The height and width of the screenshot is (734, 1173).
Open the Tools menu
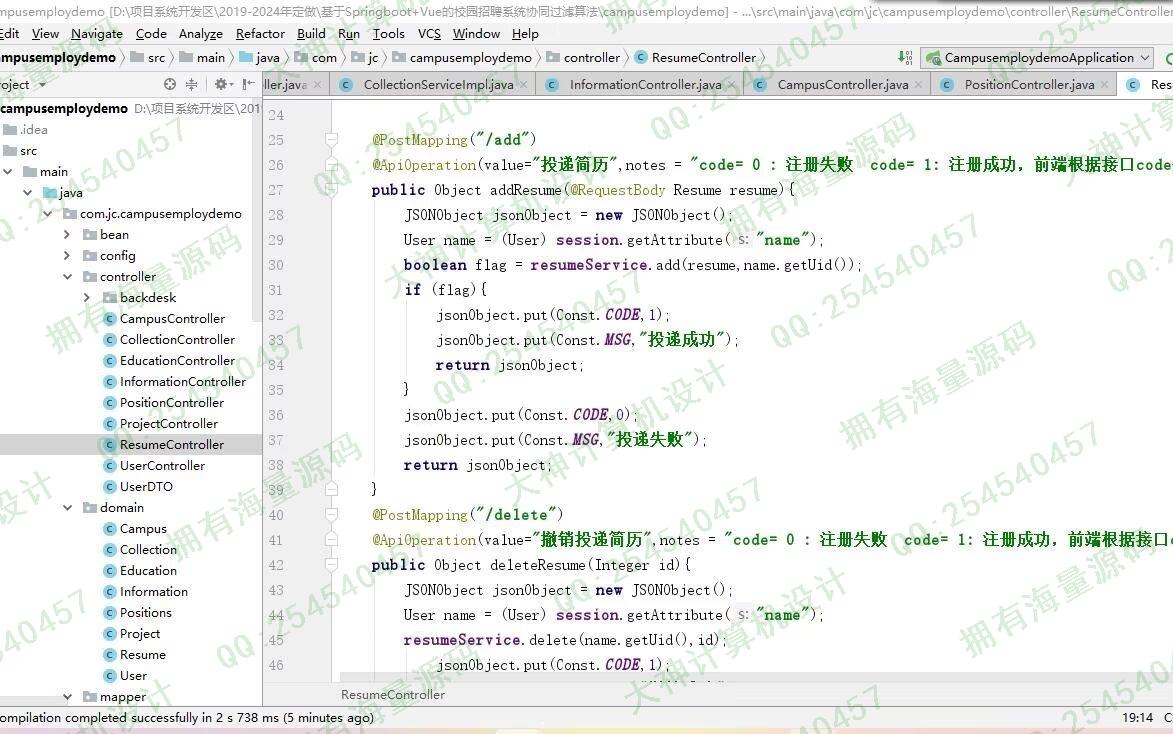coord(388,34)
